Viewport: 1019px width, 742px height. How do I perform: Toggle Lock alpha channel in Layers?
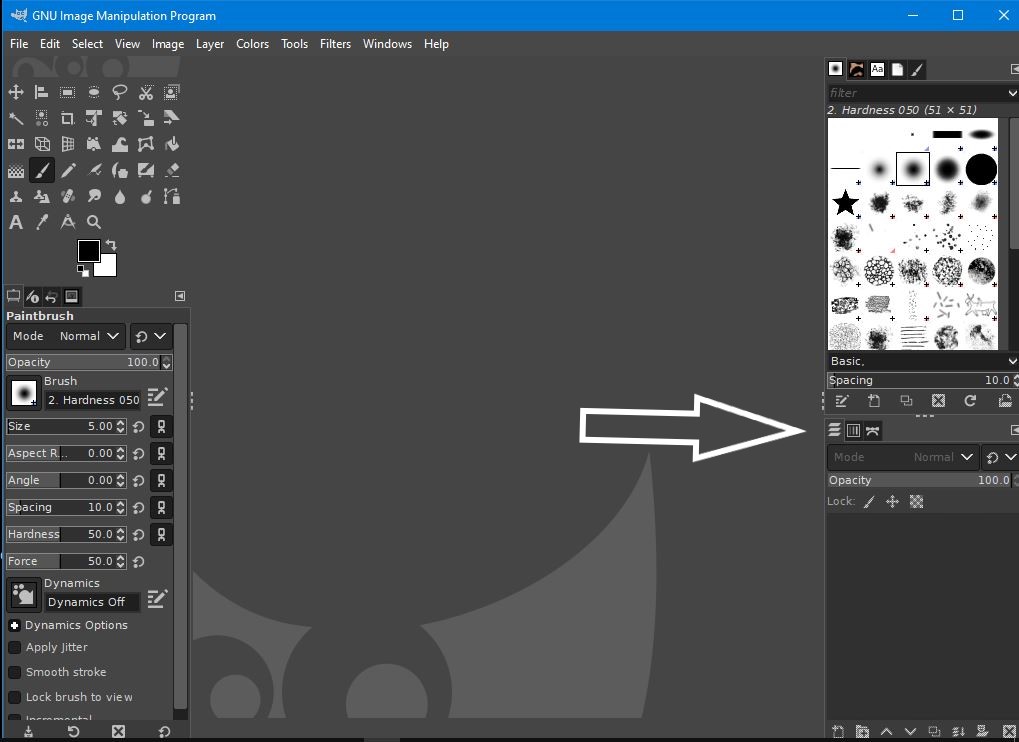tap(916, 502)
